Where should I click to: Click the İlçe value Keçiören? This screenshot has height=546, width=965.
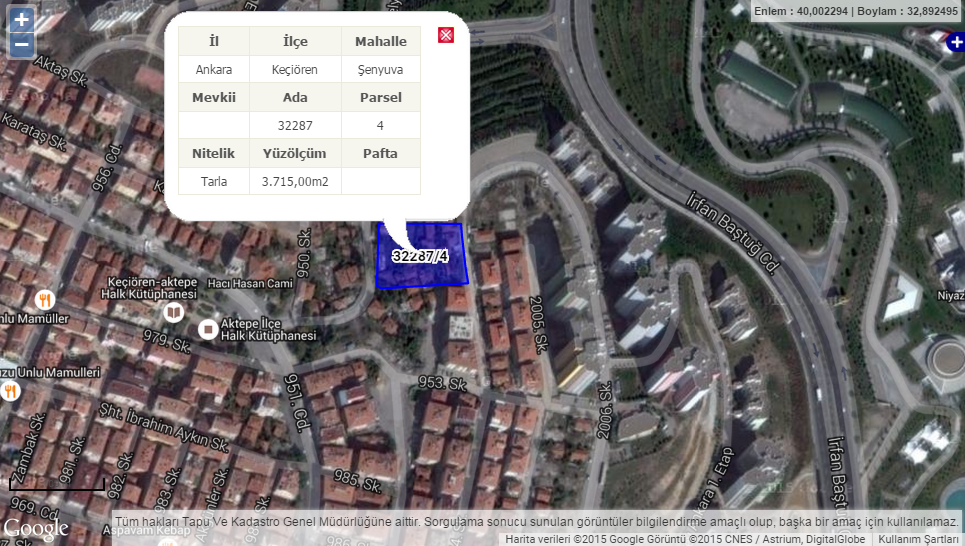pyautogui.click(x=295, y=70)
